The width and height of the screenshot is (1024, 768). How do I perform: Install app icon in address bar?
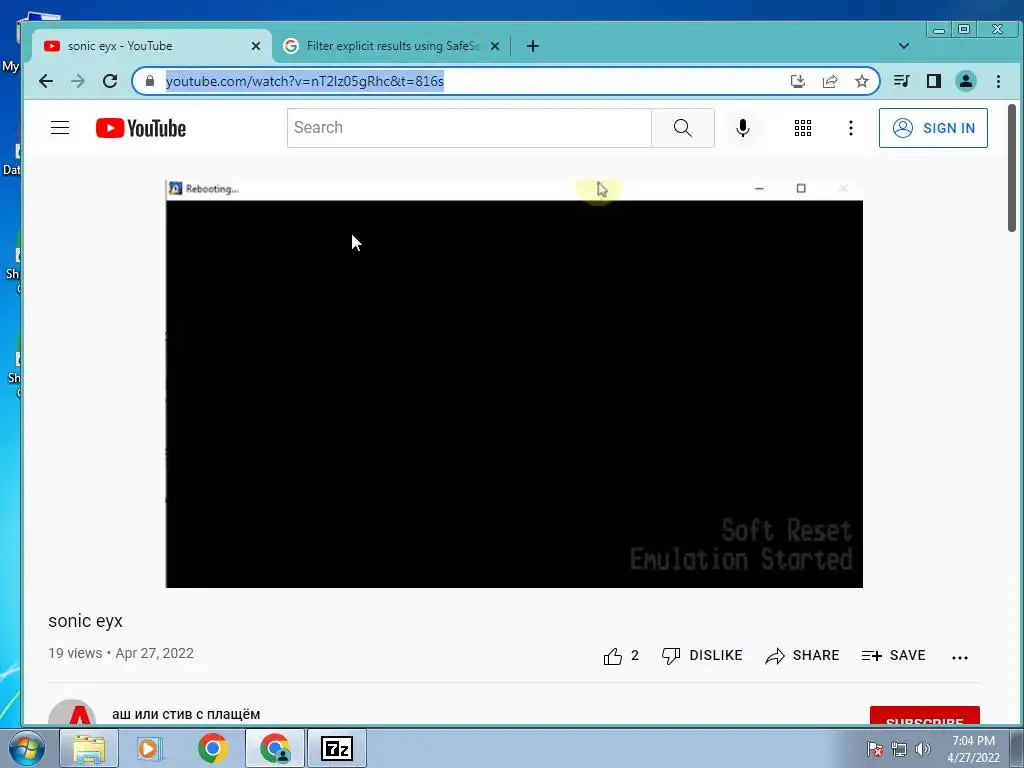tap(797, 81)
